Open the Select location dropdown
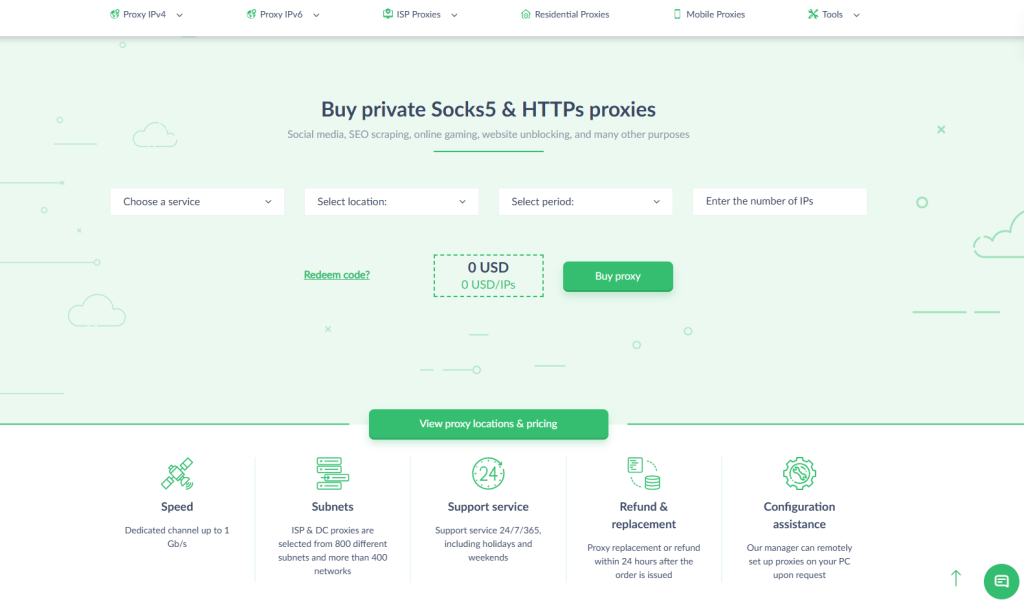 click(391, 202)
